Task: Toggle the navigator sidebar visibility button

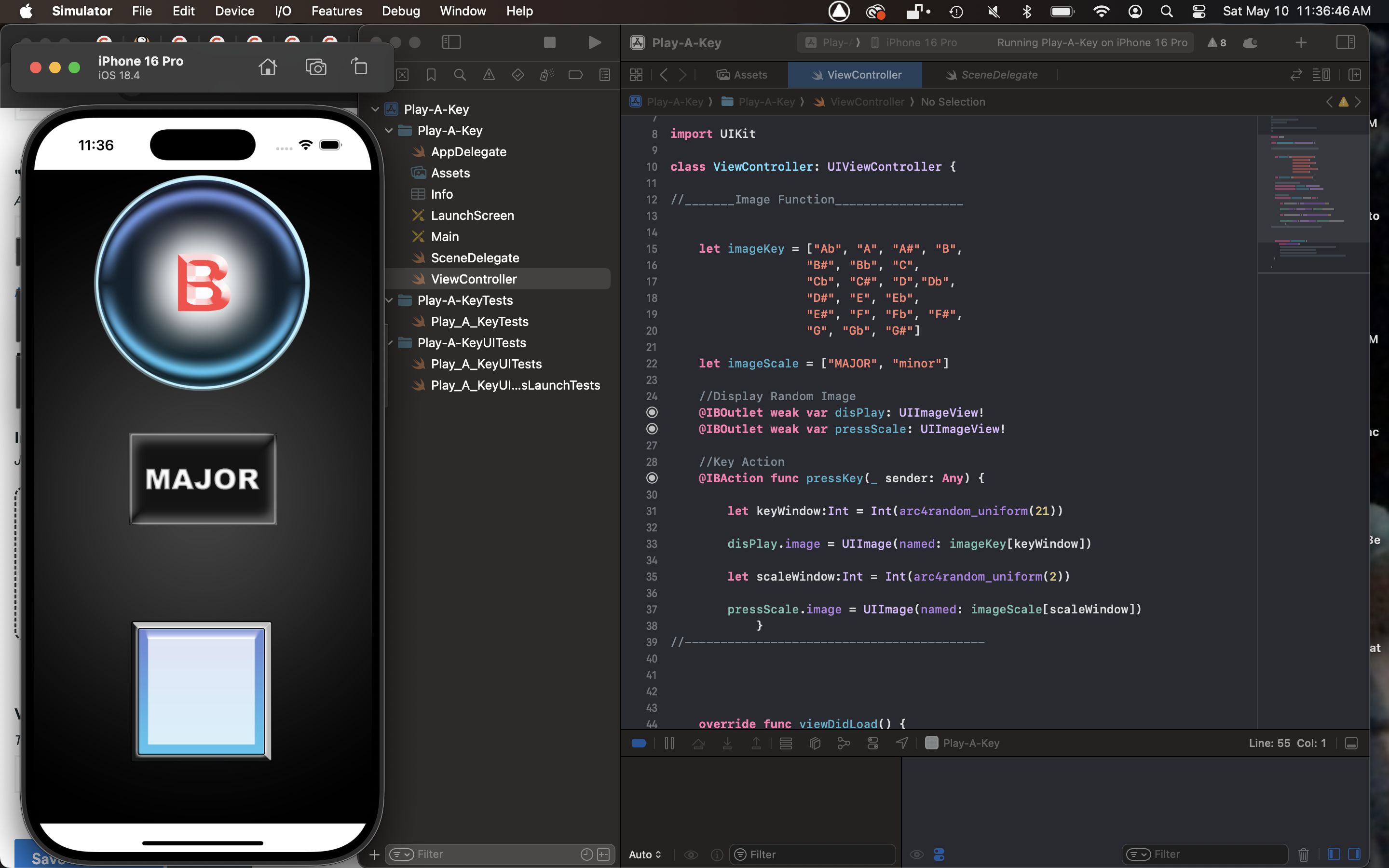Action: (x=451, y=42)
